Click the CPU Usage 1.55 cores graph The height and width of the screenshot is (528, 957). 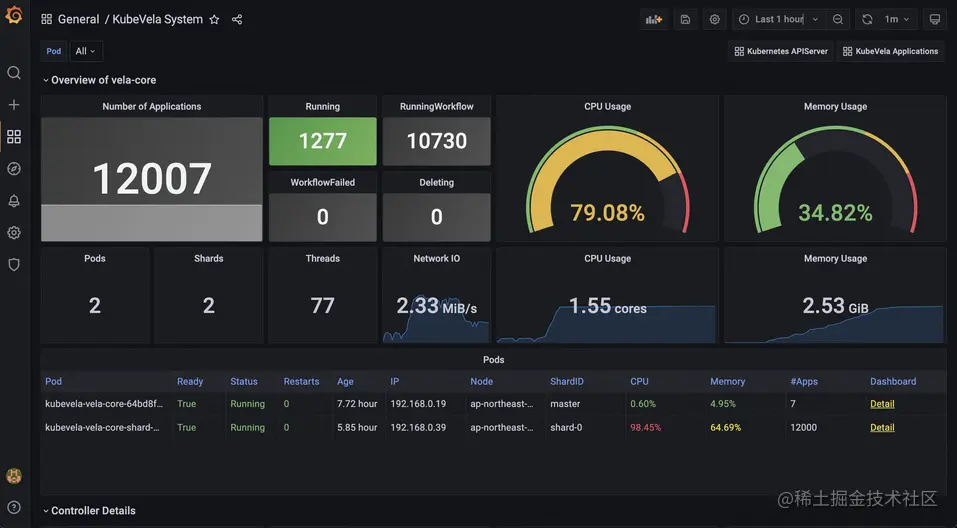click(x=607, y=305)
